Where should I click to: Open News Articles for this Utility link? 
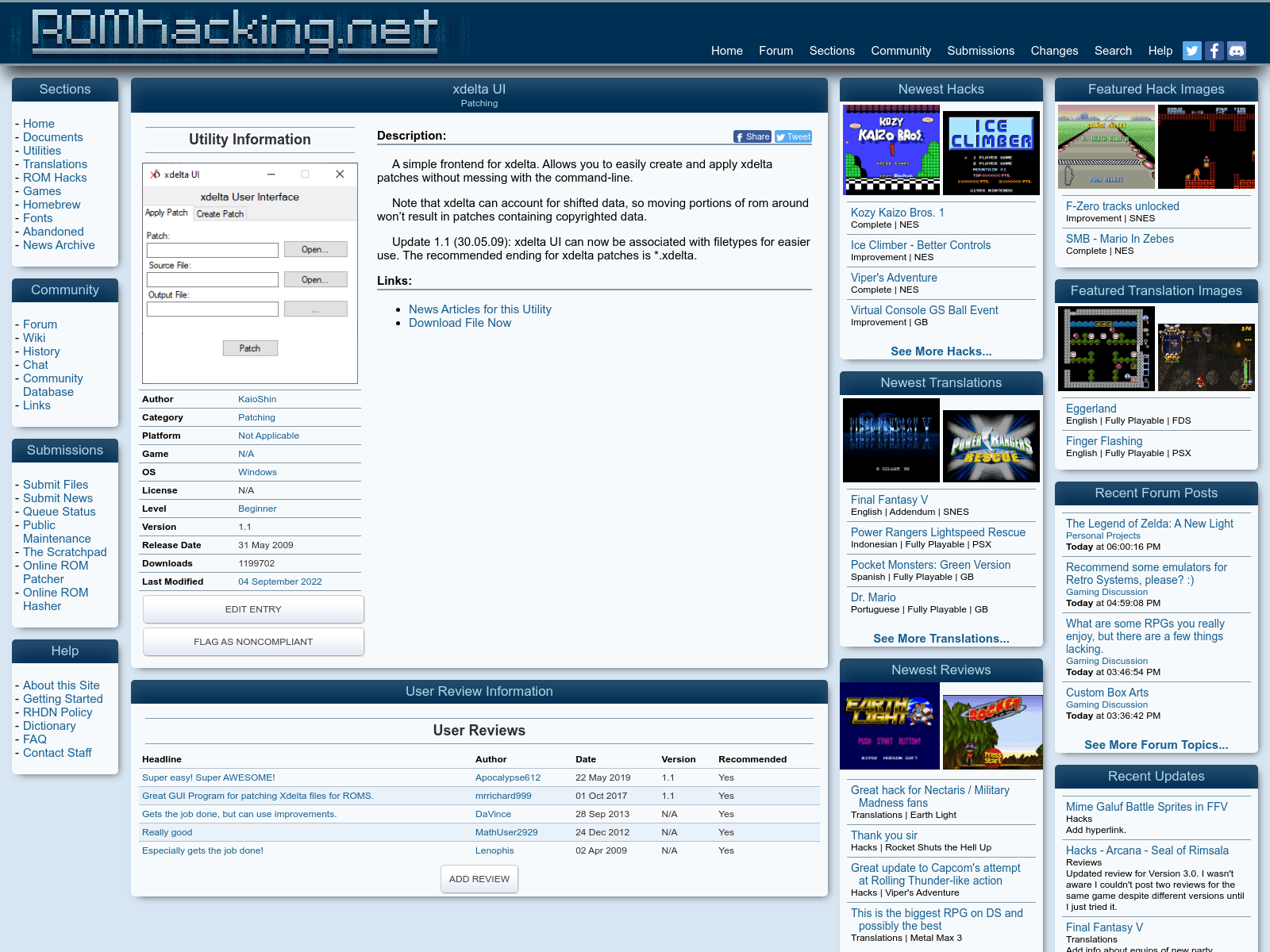480,309
